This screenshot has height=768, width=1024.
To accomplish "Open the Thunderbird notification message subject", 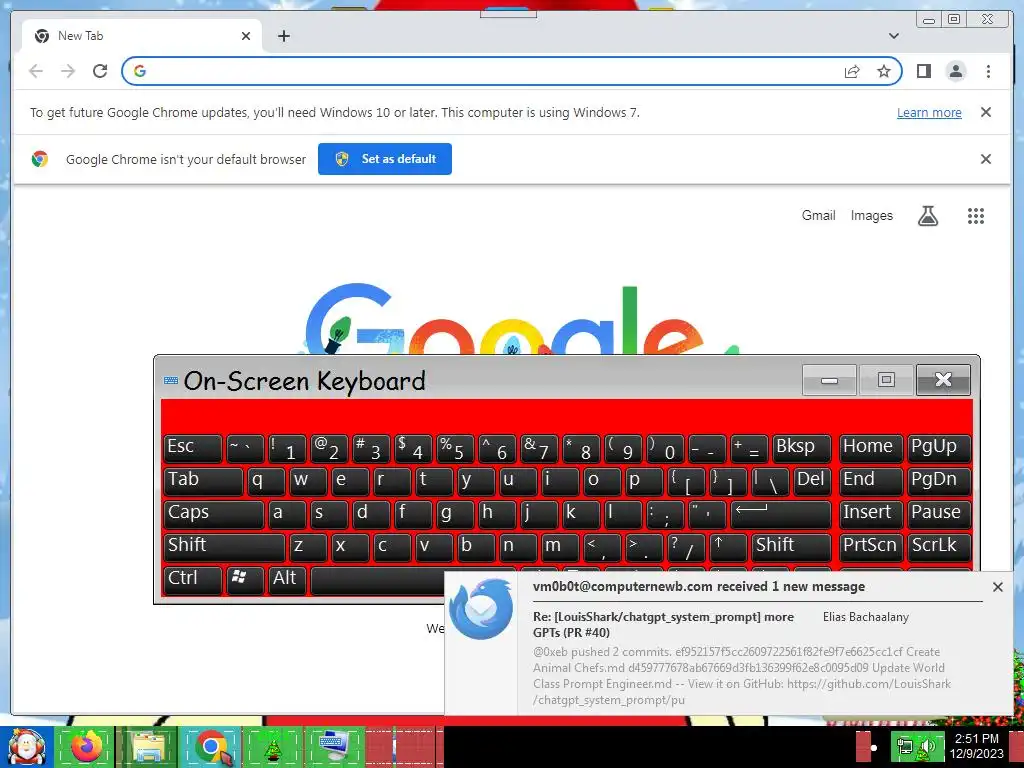I will pos(664,624).
